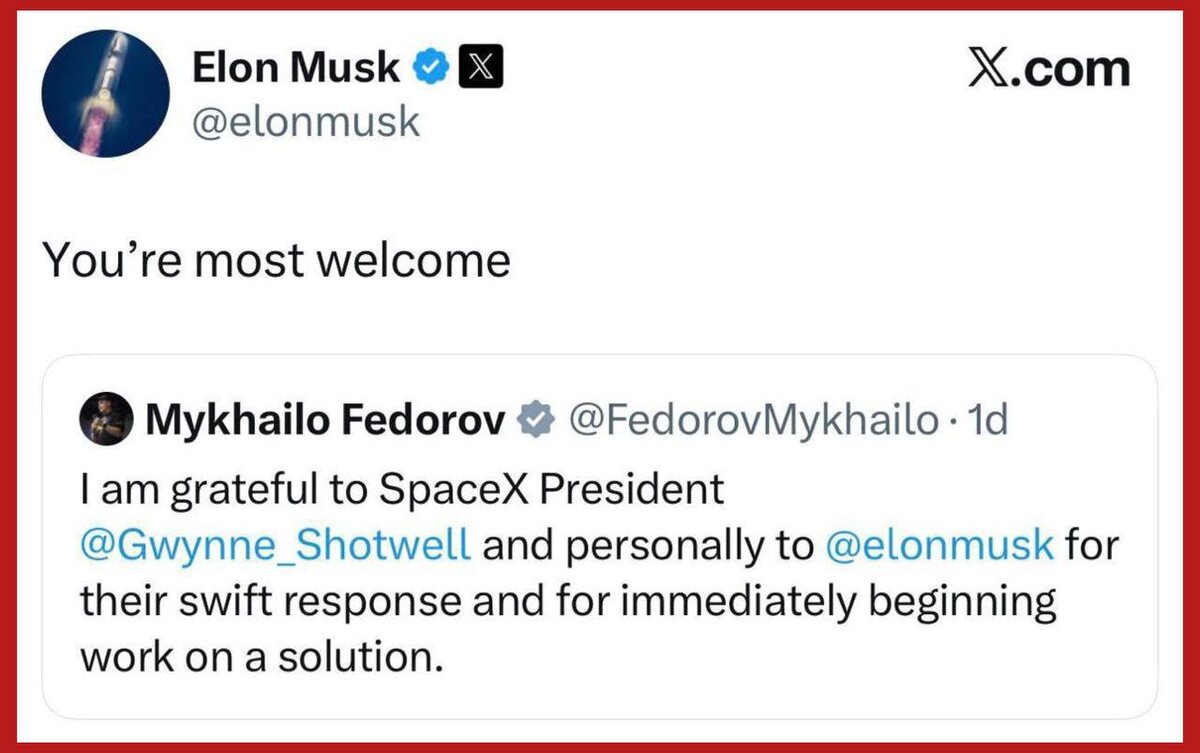1200x753 pixels.
Task: Open the @Gwynne_Shotwell mention link
Action: [274, 547]
